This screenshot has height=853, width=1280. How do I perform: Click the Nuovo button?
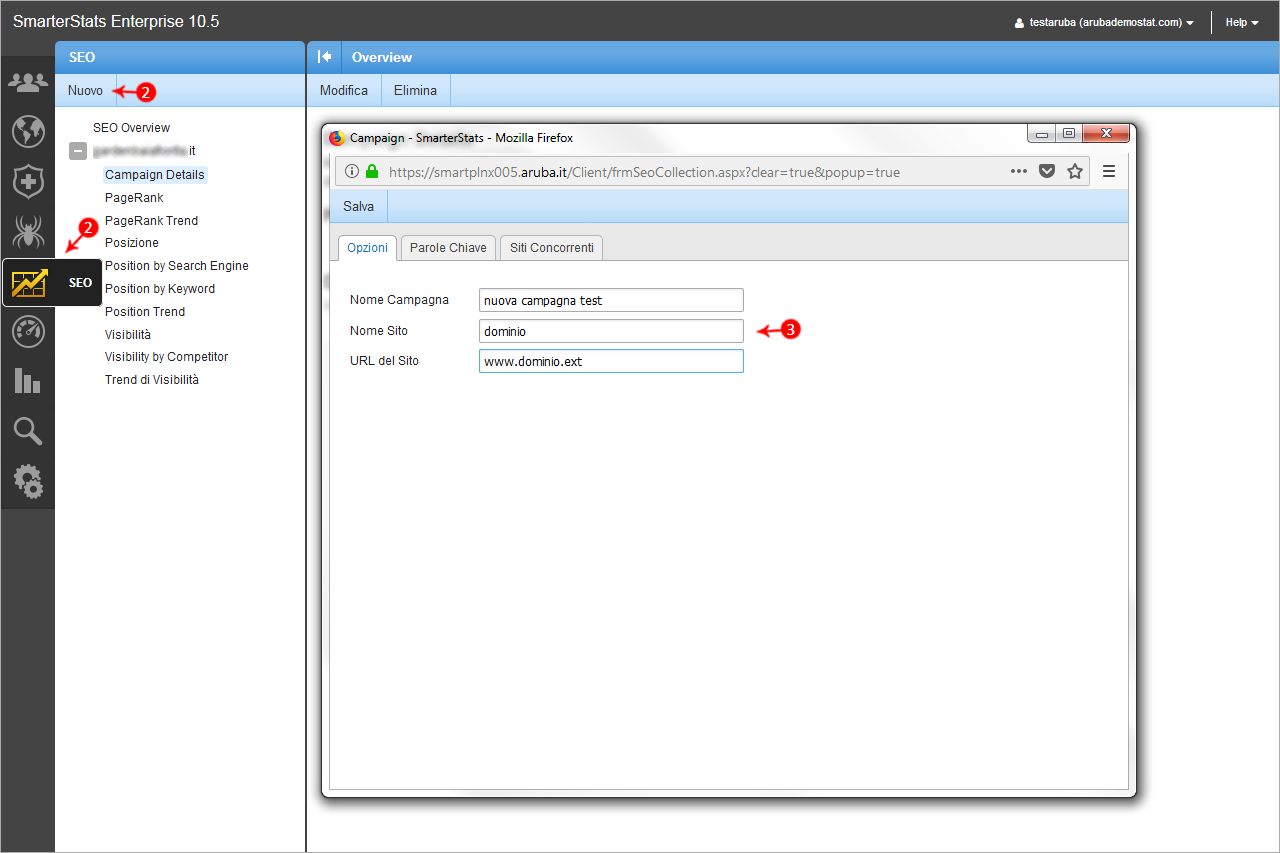click(85, 90)
